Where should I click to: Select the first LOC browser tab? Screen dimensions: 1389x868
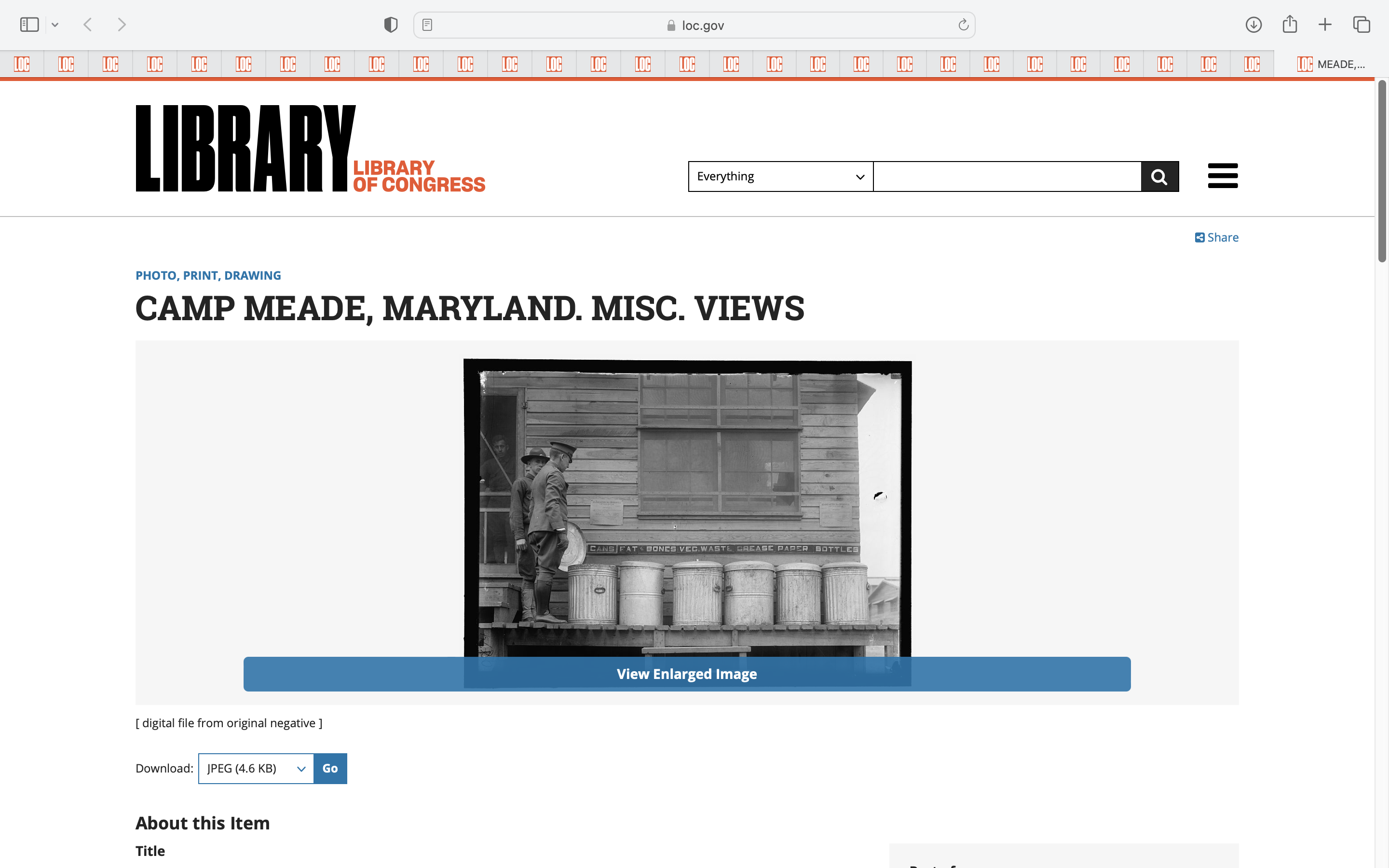click(x=22, y=64)
